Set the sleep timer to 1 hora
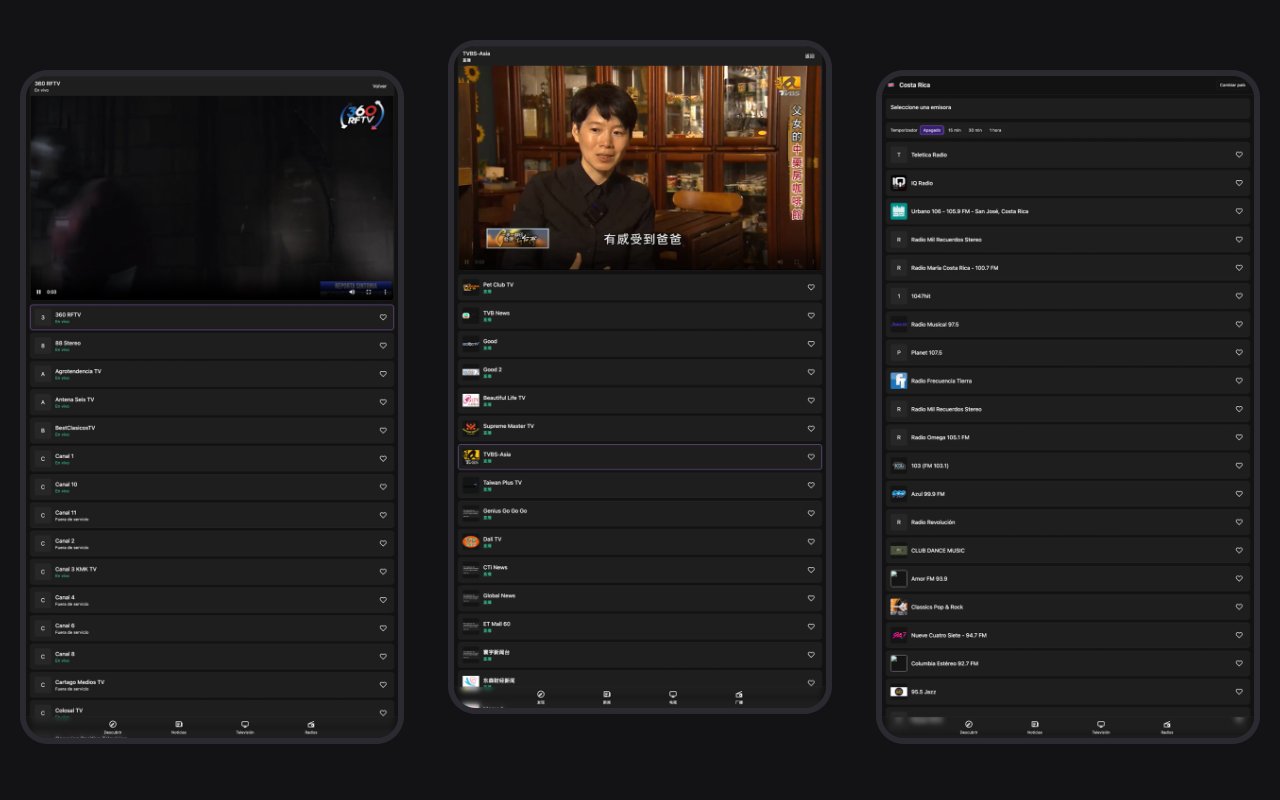The image size is (1280, 800). [x=995, y=130]
